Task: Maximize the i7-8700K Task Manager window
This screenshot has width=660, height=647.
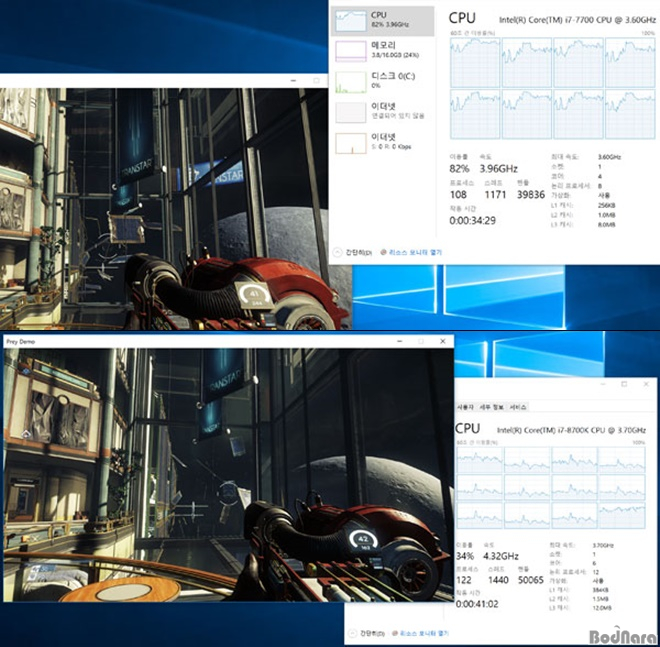Action: [624, 384]
